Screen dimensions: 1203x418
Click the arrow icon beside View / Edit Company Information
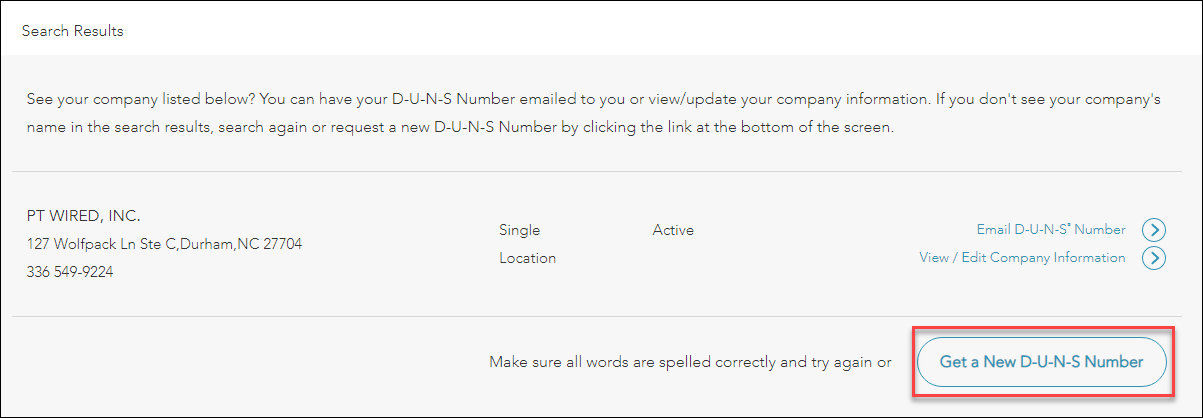pyautogui.click(x=1154, y=258)
